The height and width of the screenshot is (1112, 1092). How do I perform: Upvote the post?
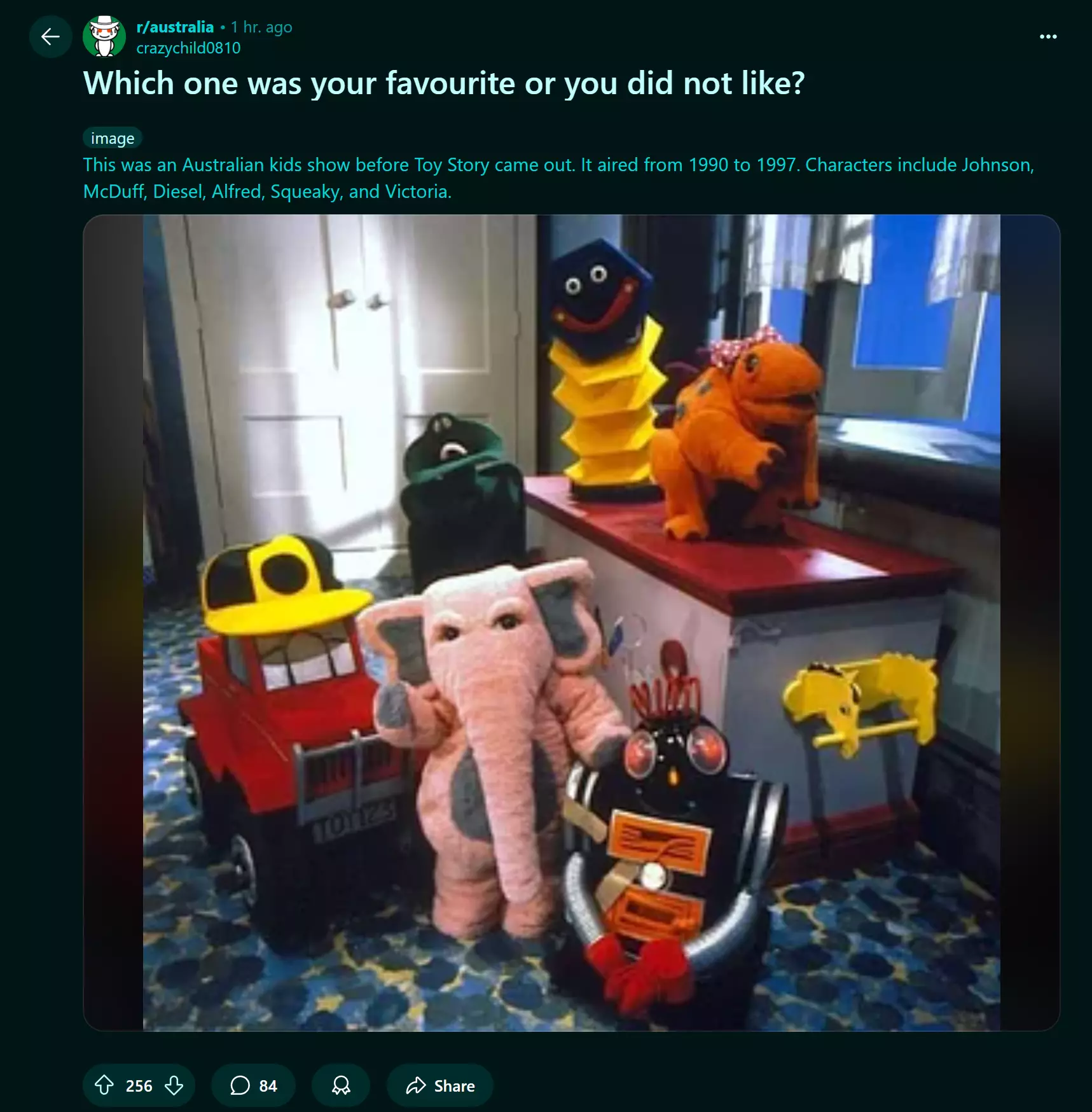104,1085
